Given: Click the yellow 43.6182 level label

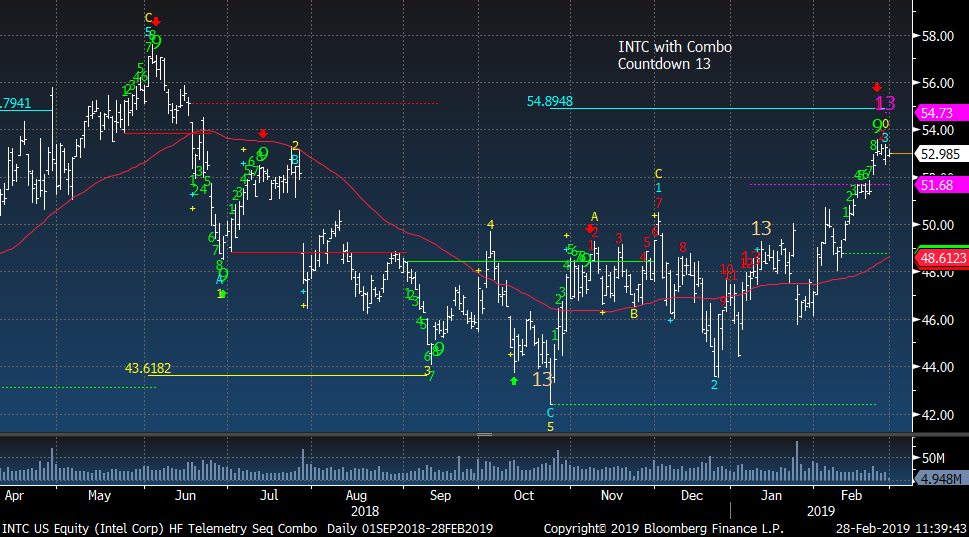Looking at the screenshot, I should tap(148, 368).
